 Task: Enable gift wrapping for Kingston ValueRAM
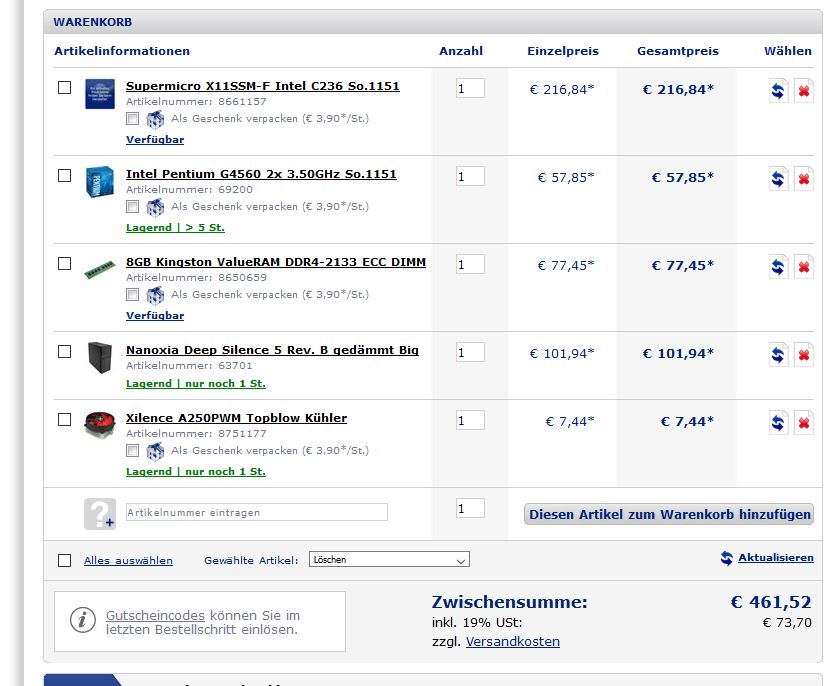click(132, 295)
